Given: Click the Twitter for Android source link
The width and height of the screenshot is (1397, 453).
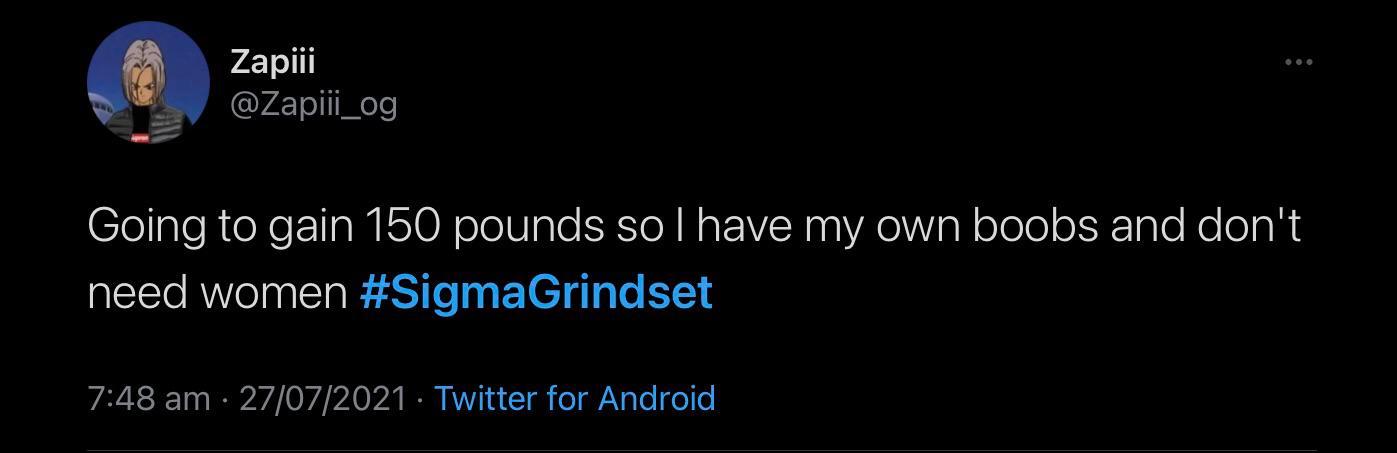Looking at the screenshot, I should pos(575,398).
